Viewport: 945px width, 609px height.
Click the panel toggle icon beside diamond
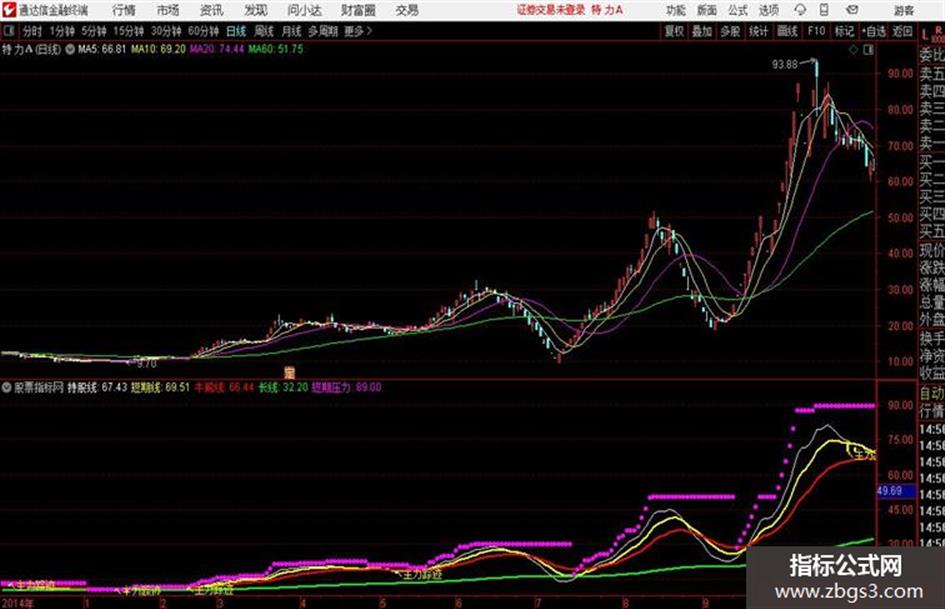[868, 50]
